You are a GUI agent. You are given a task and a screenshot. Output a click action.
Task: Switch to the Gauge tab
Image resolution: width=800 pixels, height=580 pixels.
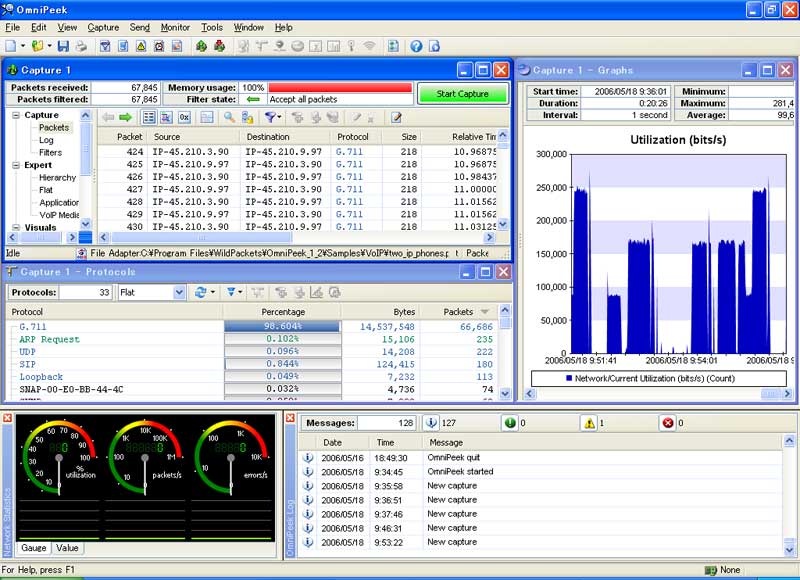click(x=34, y=548)
